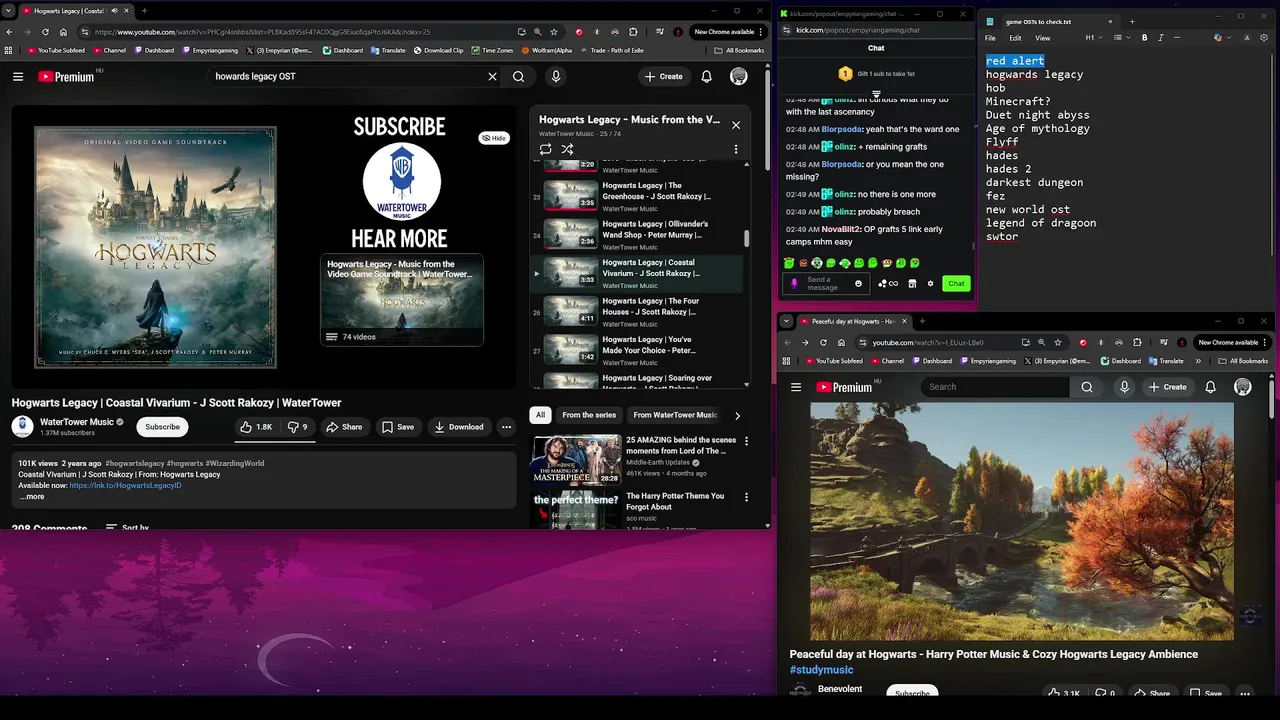Image resolution: width=1280 pixels, height=720 pixels.
Task: Toggle italic formatting in Notepad
Action: pyautogui.click(x=1161, y=38)
